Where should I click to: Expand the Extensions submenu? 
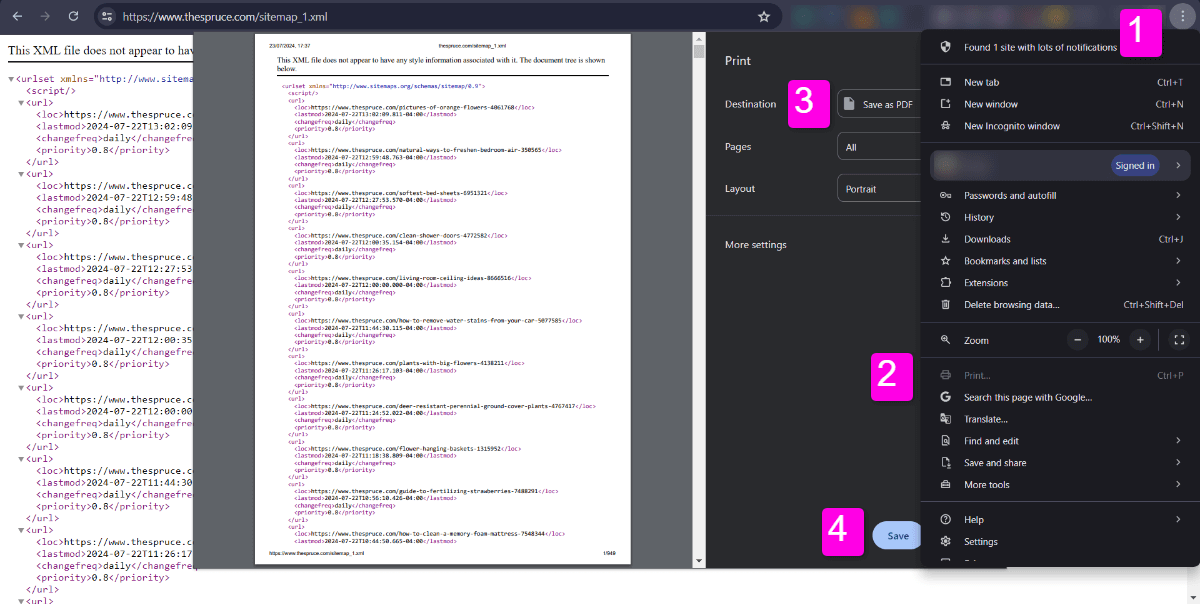coord(1060,283)
